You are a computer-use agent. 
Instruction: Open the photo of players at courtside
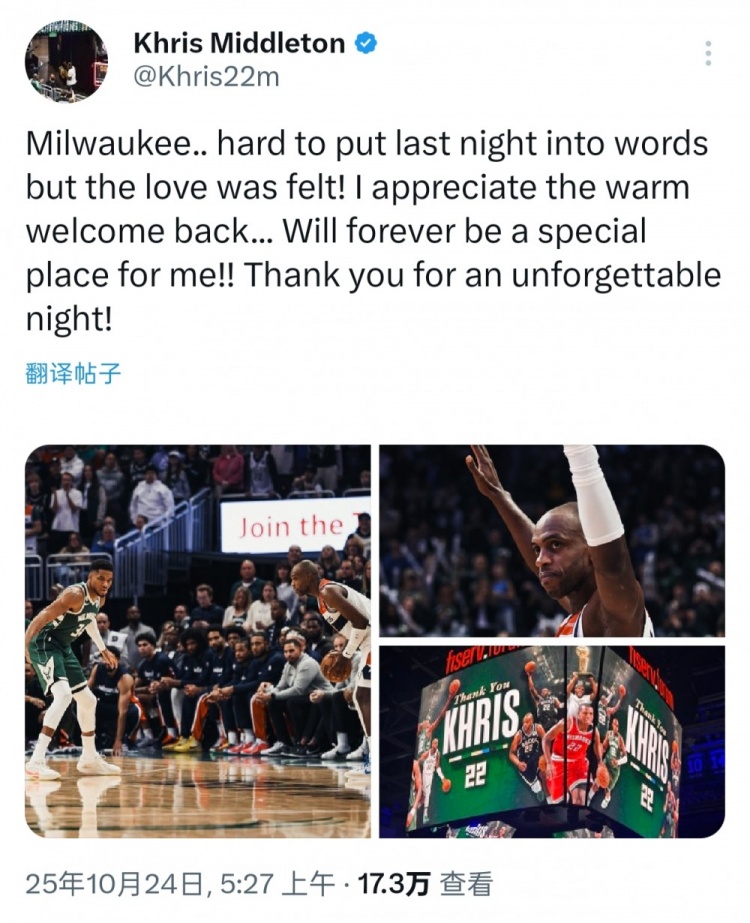click(198, 641)
